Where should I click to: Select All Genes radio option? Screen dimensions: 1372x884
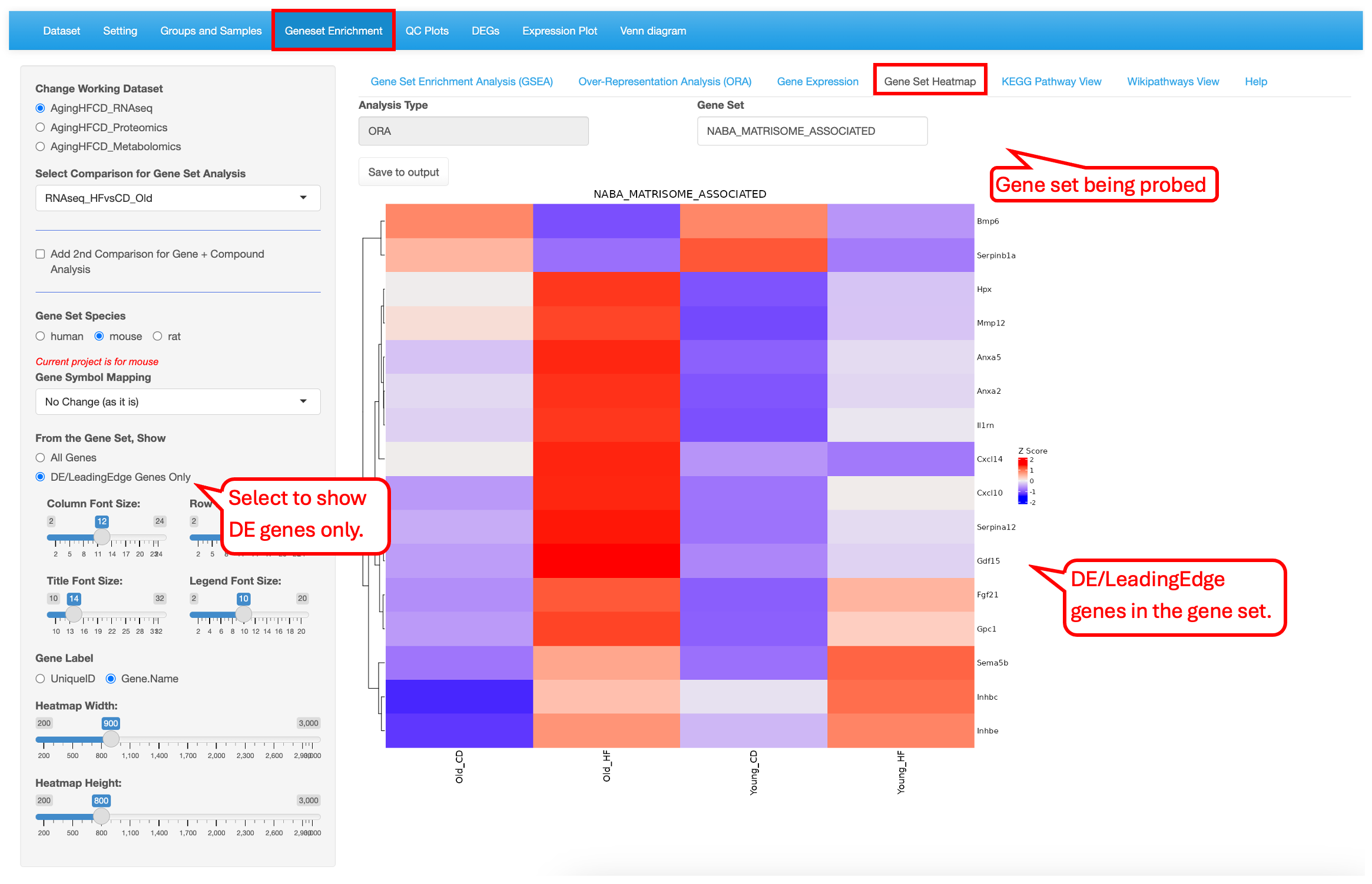pos(40,458)
